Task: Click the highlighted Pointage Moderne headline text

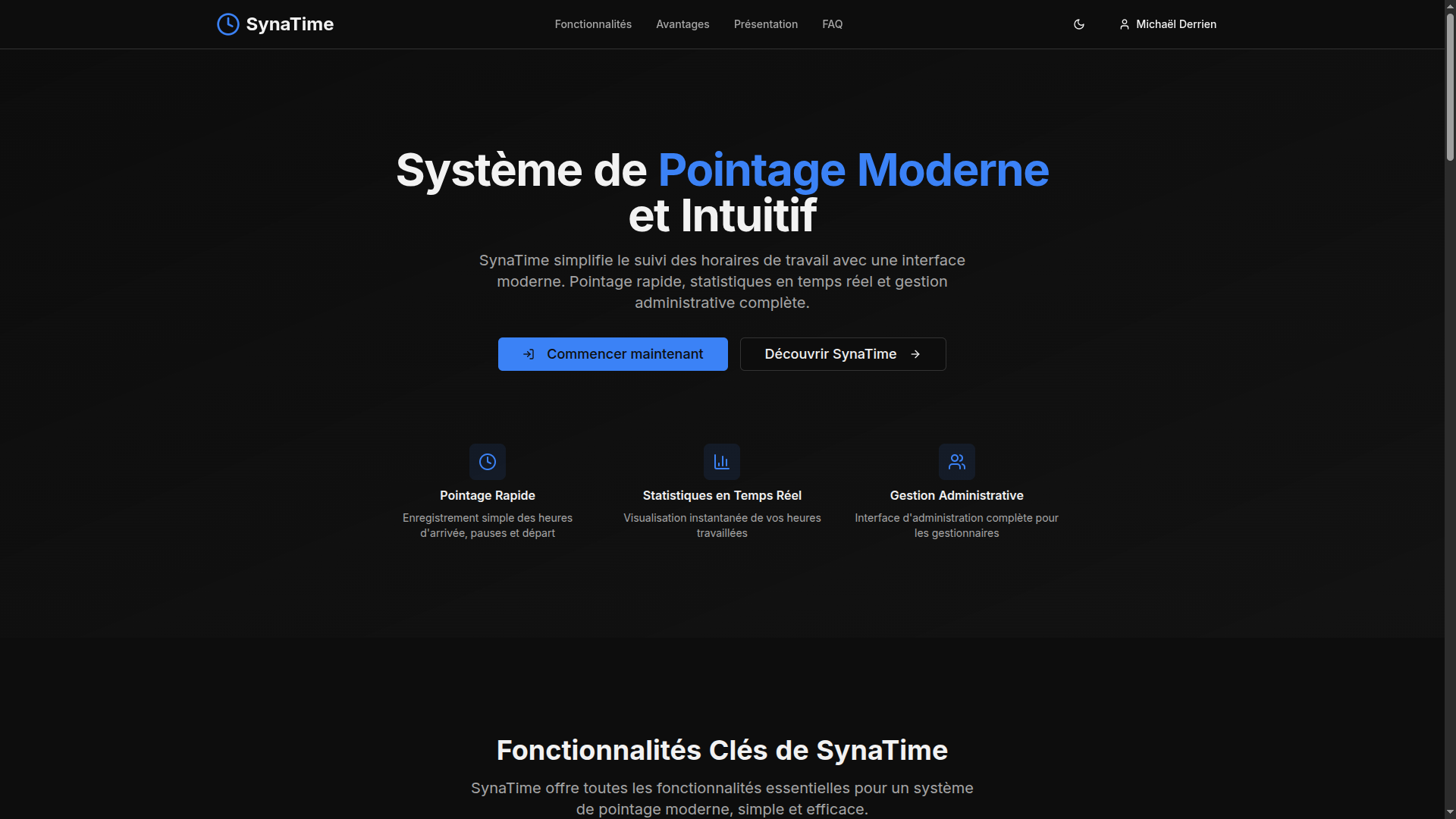Action: [x=853, y=170]
